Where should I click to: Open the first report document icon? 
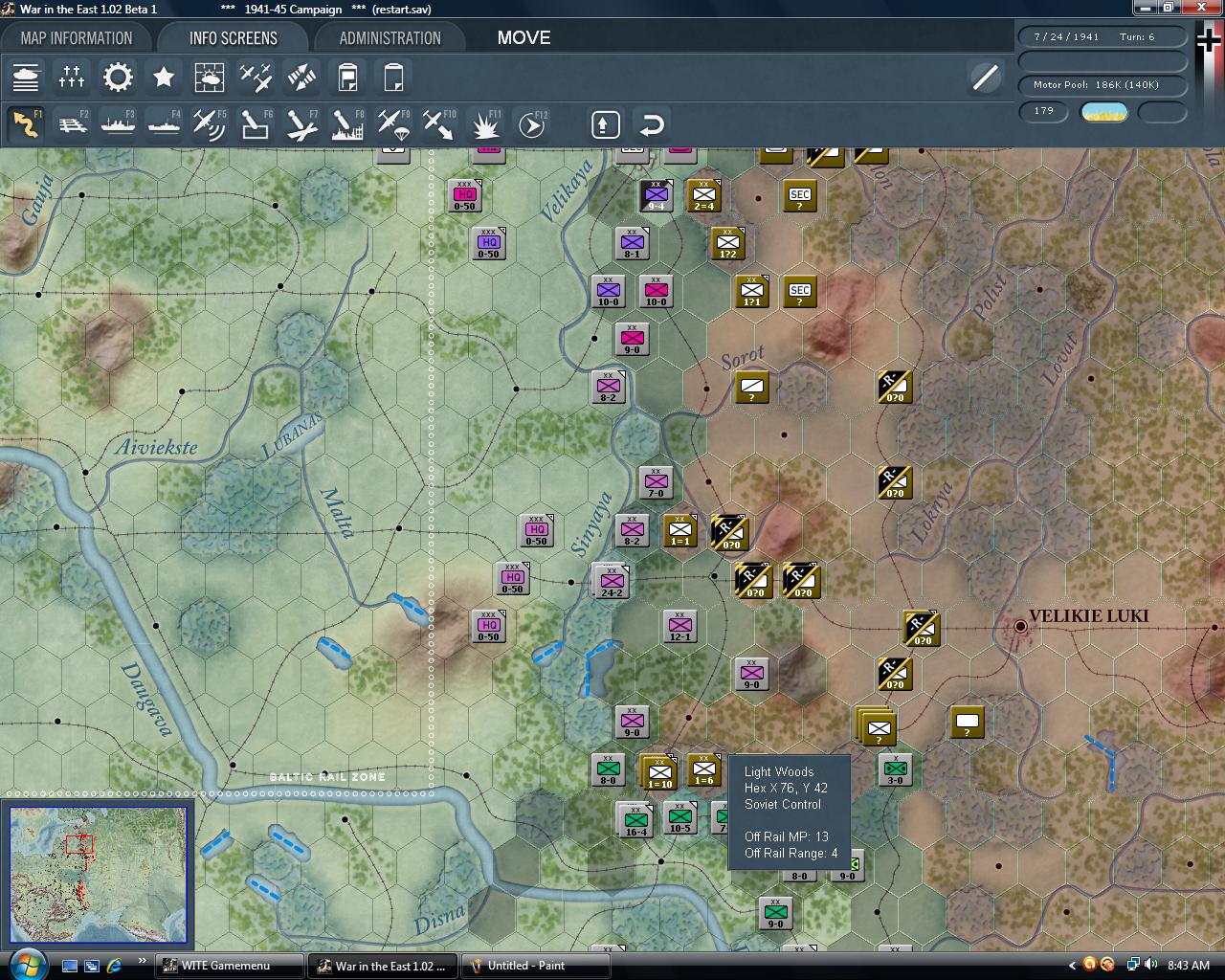pyautogui.click(x=347, y=77)
